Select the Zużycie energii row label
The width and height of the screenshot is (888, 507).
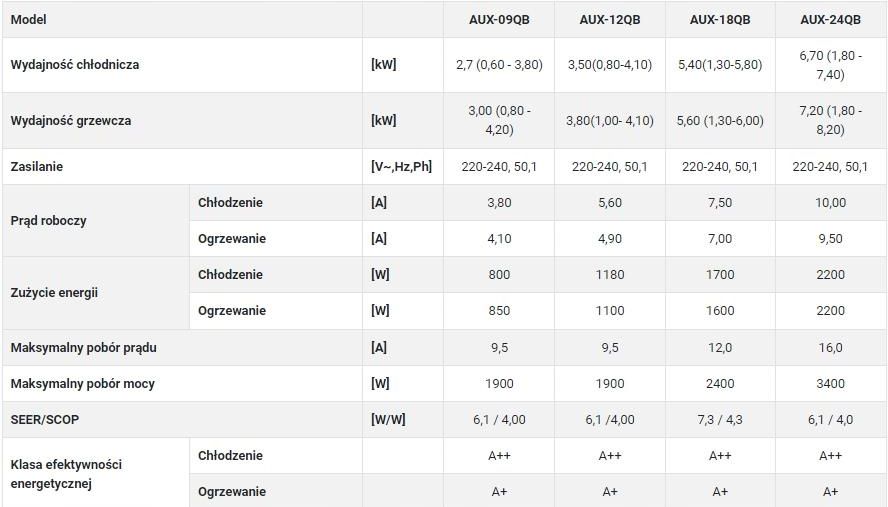[54, 292]
